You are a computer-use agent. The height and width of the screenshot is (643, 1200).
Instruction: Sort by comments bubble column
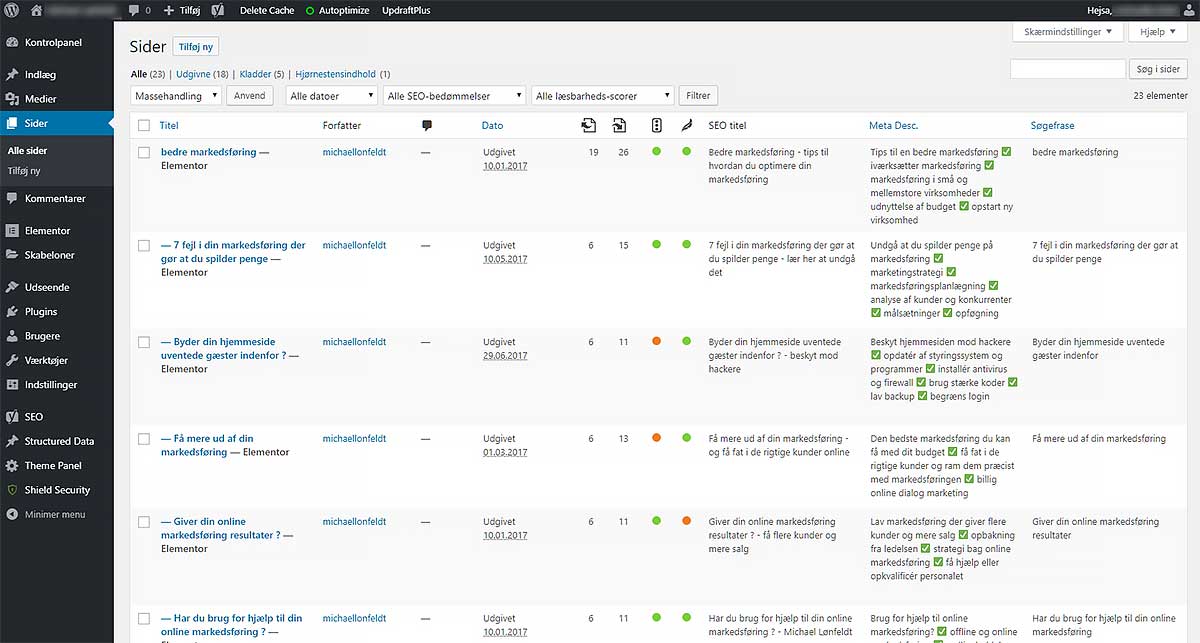point(427,126)
